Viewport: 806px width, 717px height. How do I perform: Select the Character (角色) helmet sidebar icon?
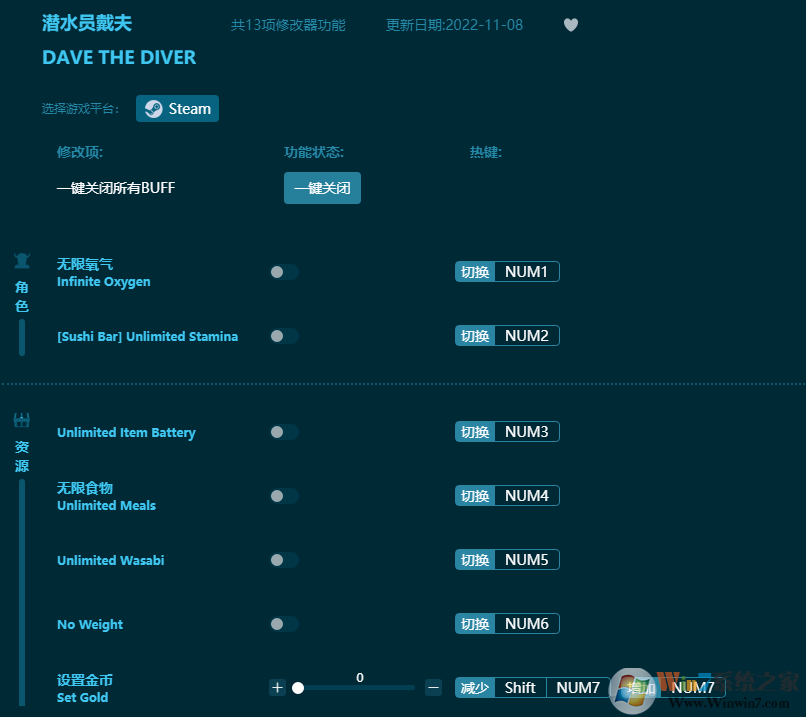[x=22, y=258]
